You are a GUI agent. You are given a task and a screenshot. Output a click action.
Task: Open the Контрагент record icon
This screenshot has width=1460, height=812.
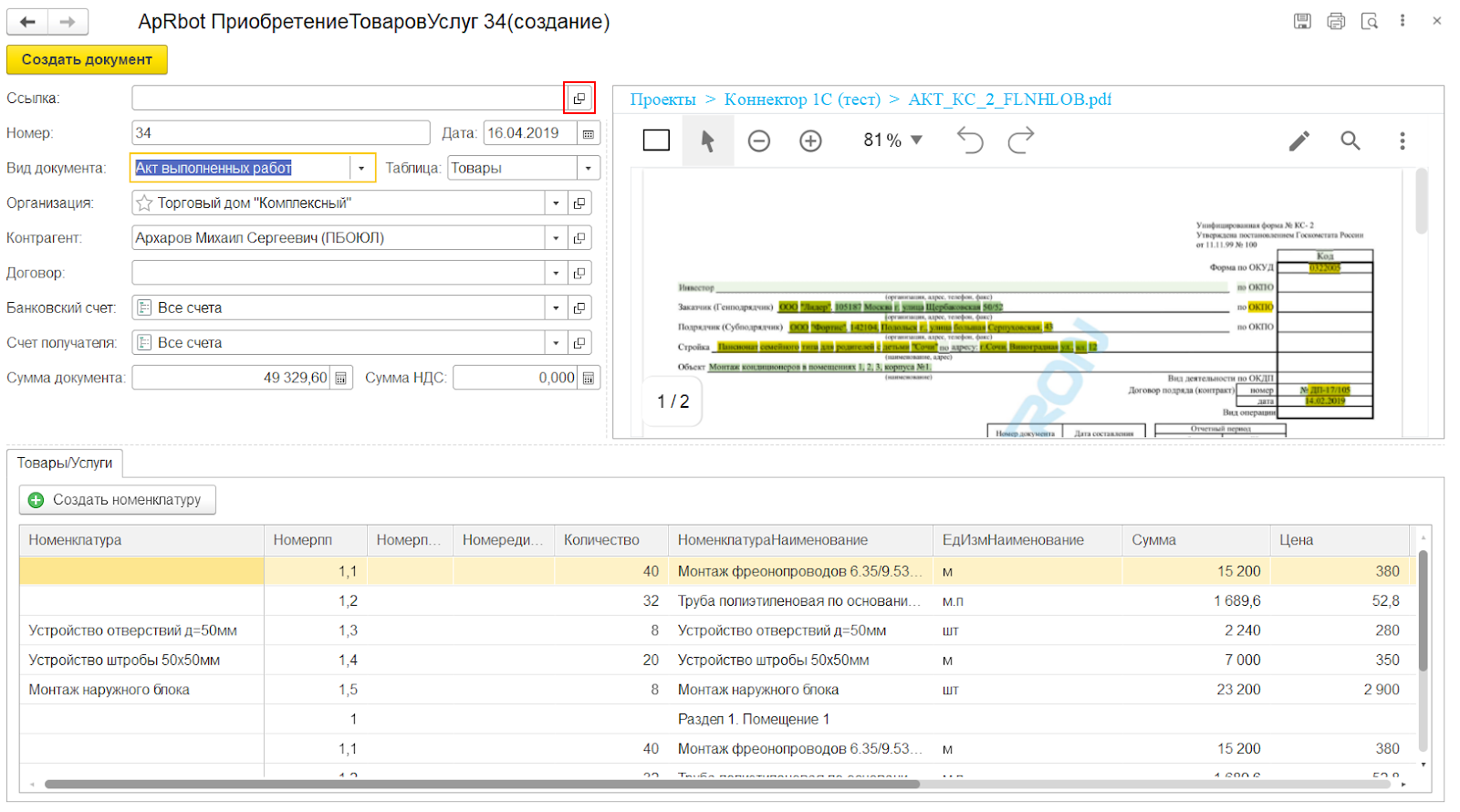click(579, 238)
